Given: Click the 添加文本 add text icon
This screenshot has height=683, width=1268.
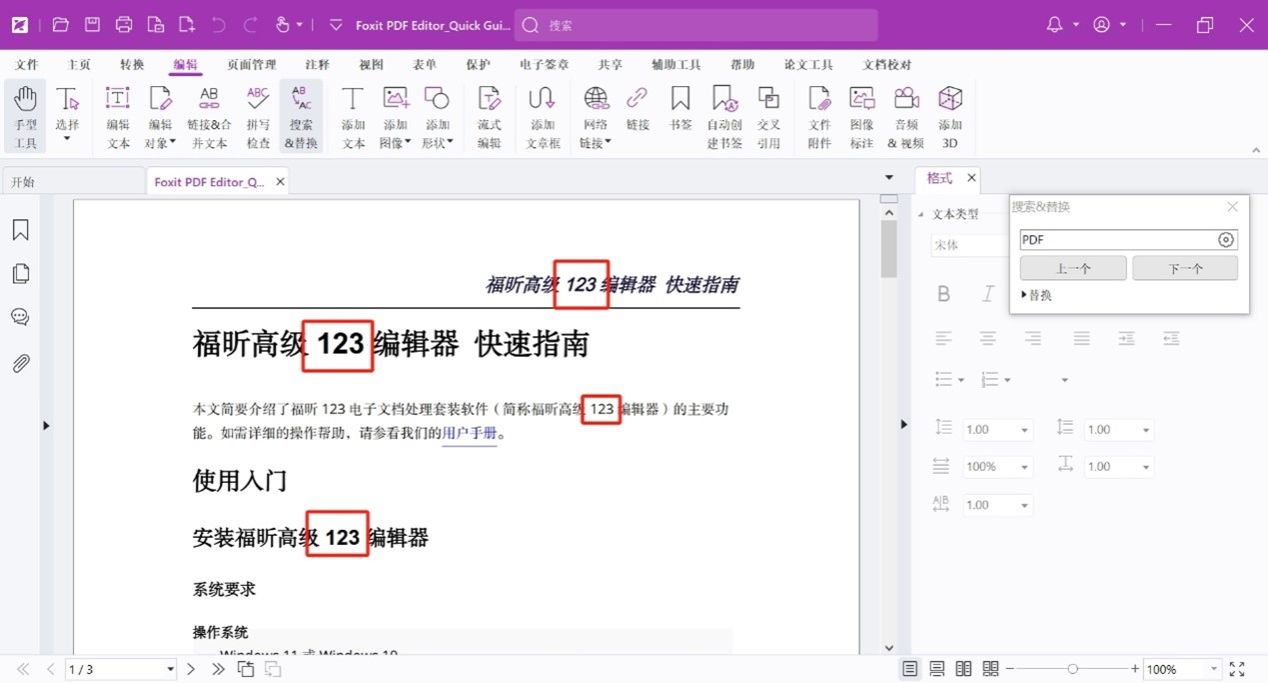Looking at the screenshot, I should pos(353,116).
